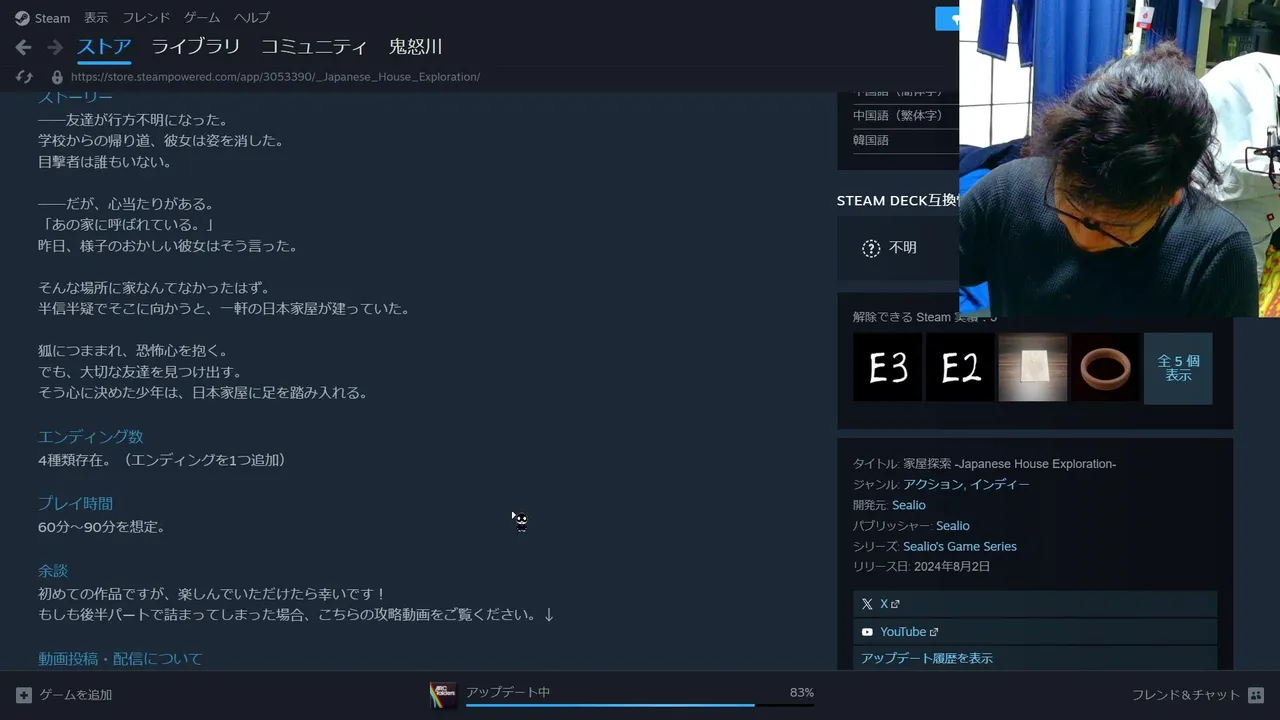Click the help question icon next to 不明
Image resolution: width=1280 pixels, height=720 pixels.
871,248
